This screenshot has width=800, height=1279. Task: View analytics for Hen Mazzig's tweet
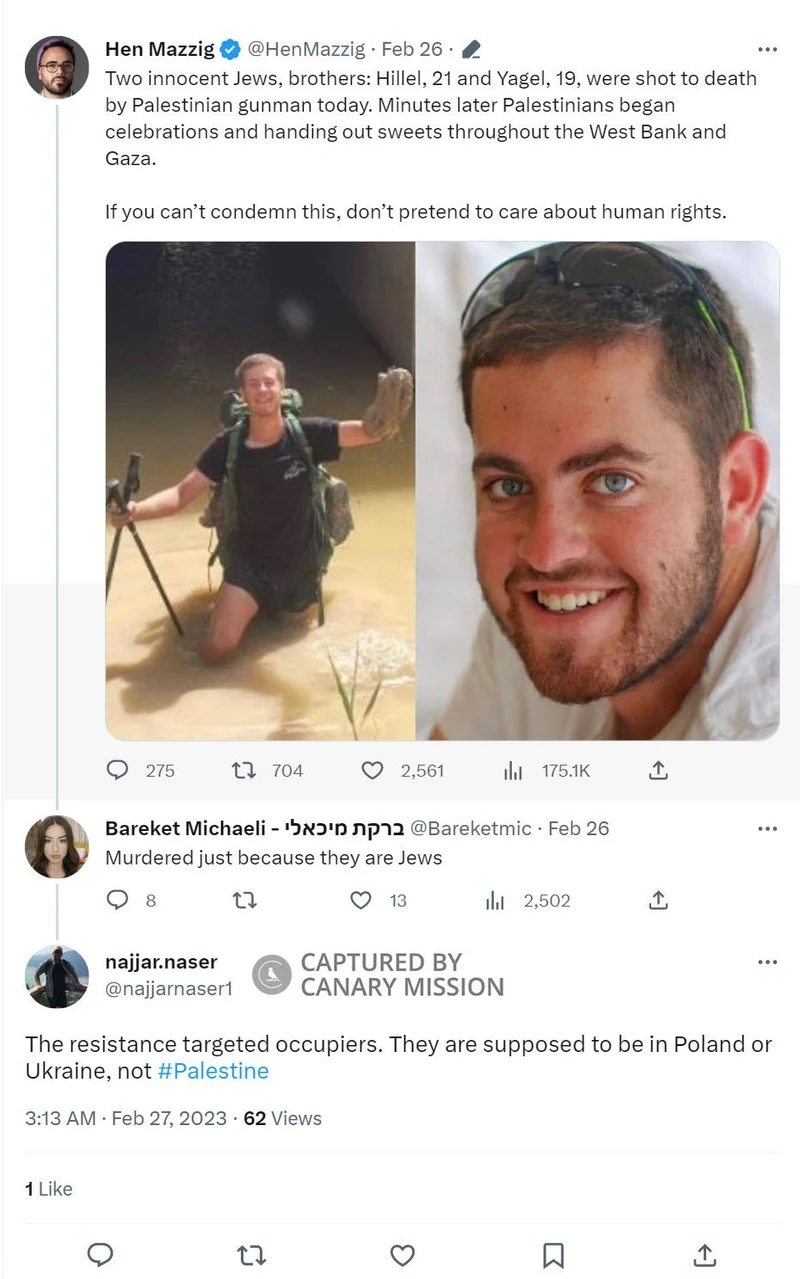coord(513,770)
